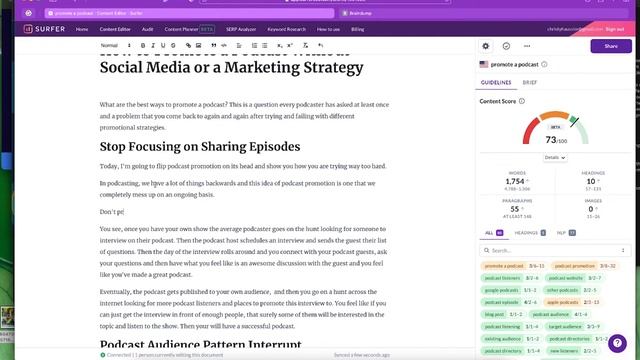Apply subscript formatting

pos(280,45)
